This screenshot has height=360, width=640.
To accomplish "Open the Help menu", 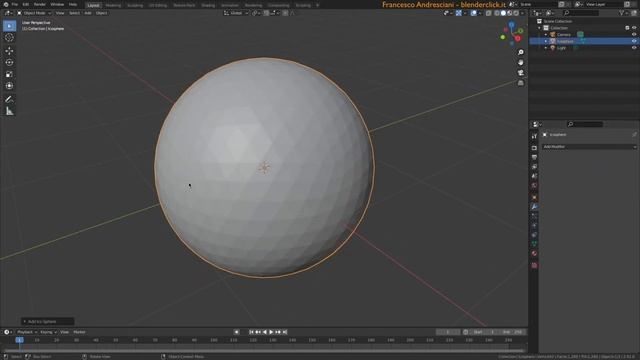I will [73, 4].
